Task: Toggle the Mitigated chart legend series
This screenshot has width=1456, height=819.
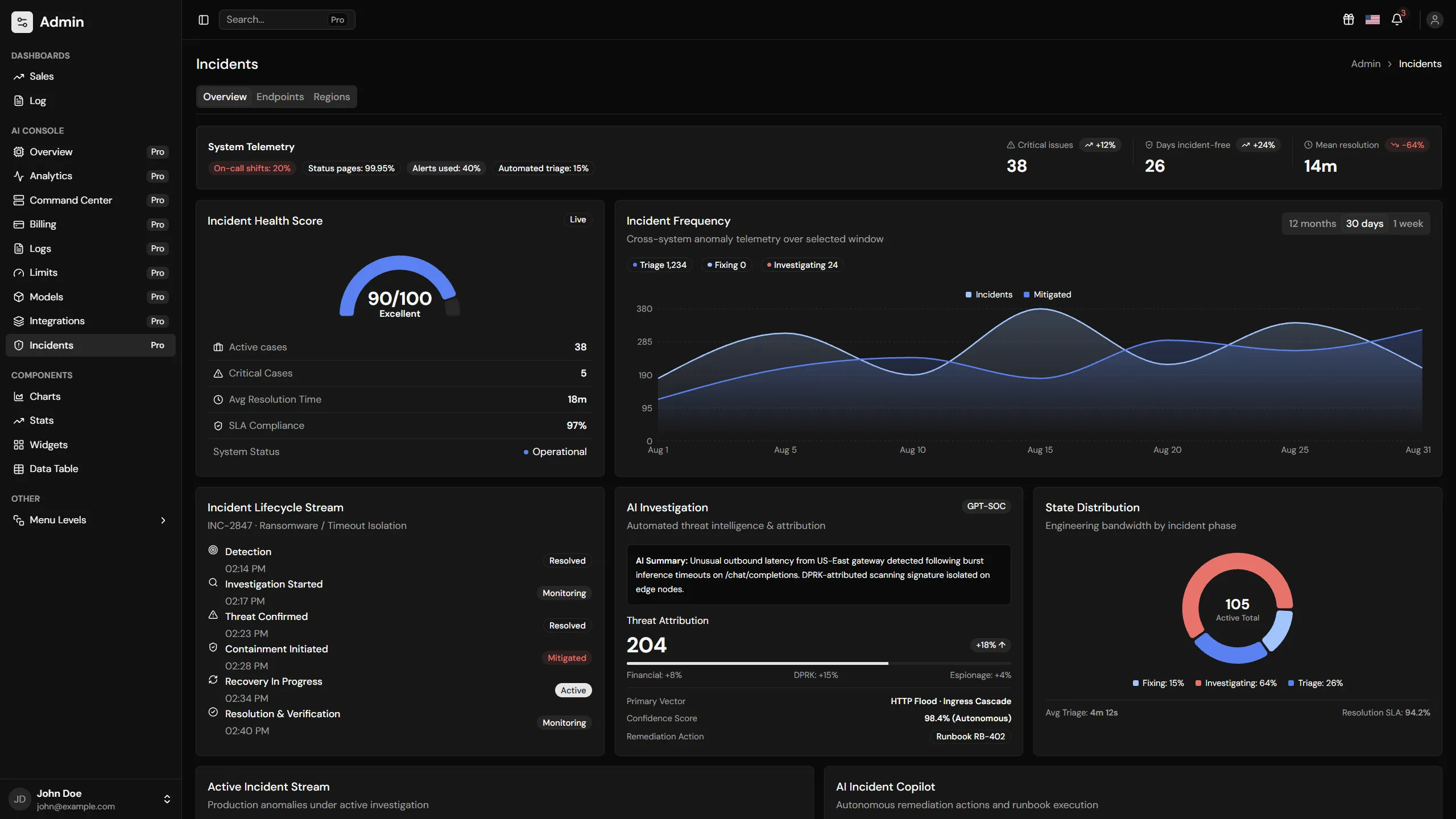Action: [1047, 295]
